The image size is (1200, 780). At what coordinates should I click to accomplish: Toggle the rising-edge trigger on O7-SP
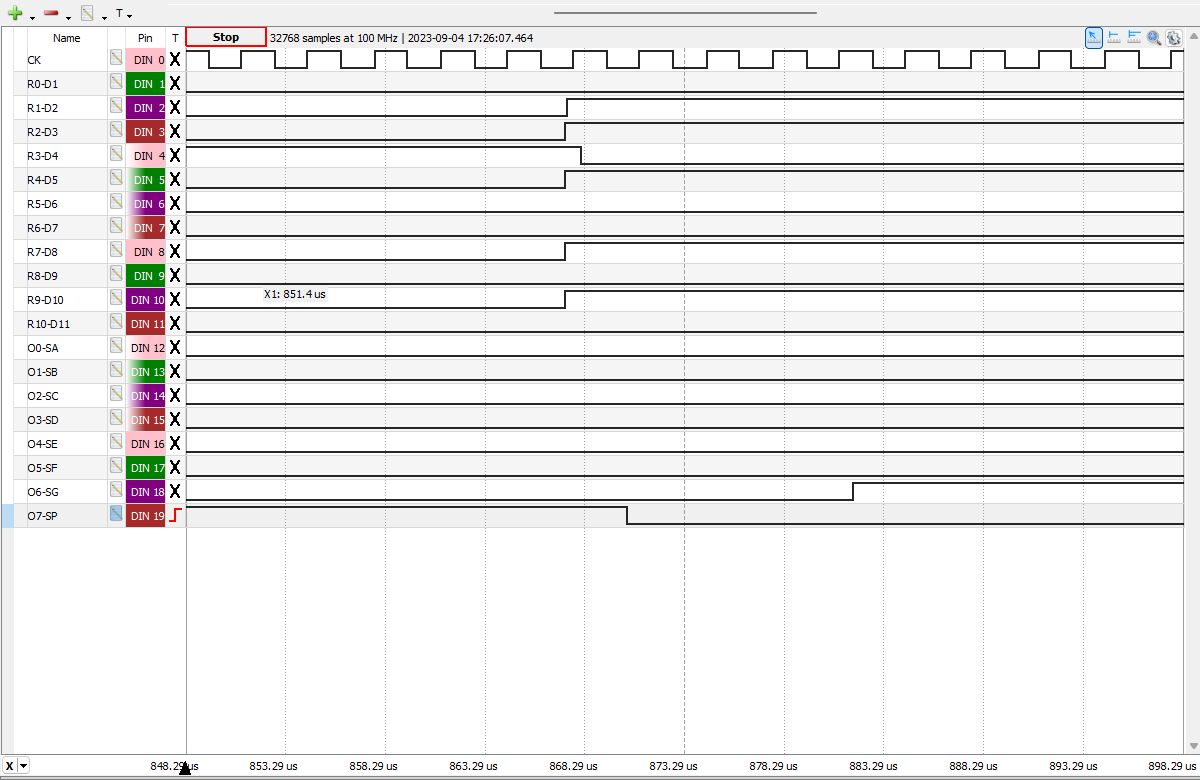click(175, 515)
